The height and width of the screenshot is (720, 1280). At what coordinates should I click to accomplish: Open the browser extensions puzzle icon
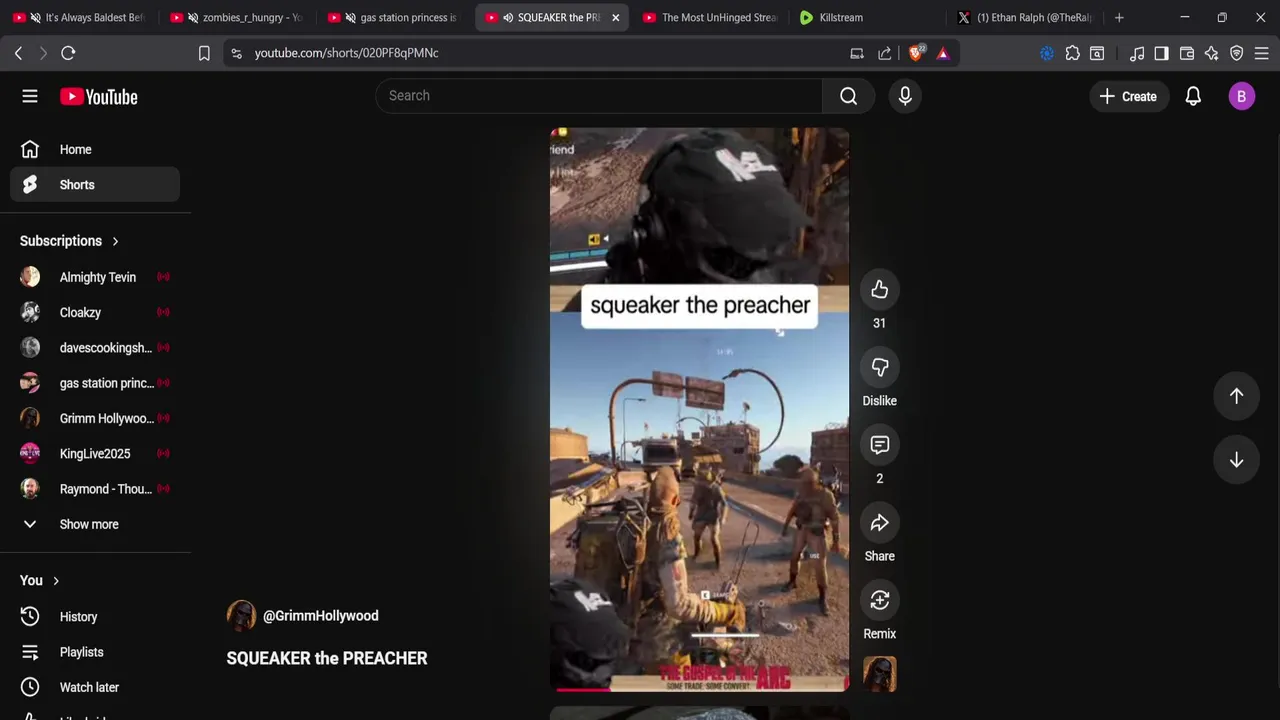tap(1072, 53)
